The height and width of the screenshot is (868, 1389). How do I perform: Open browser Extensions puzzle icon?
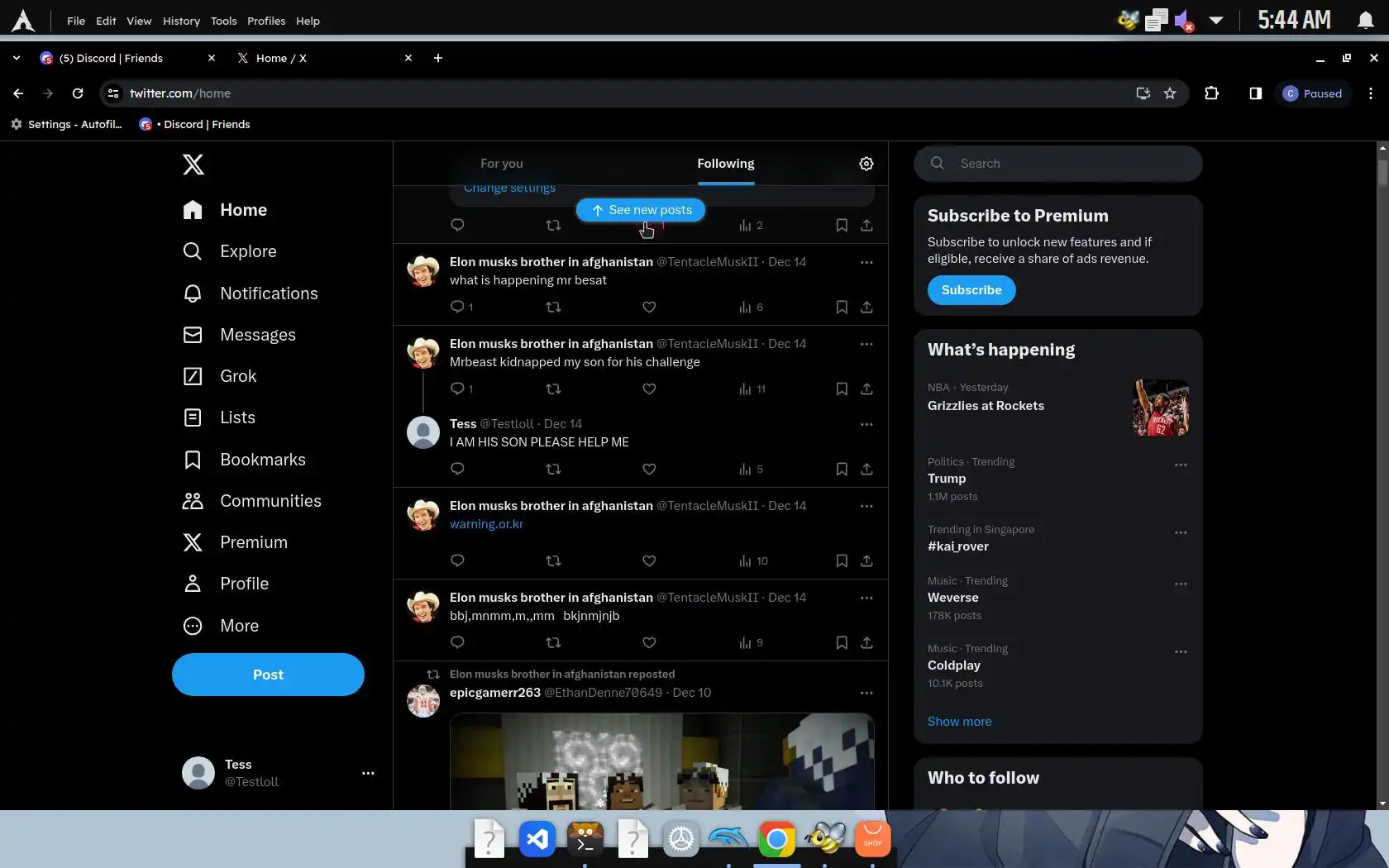point(1211,93)
